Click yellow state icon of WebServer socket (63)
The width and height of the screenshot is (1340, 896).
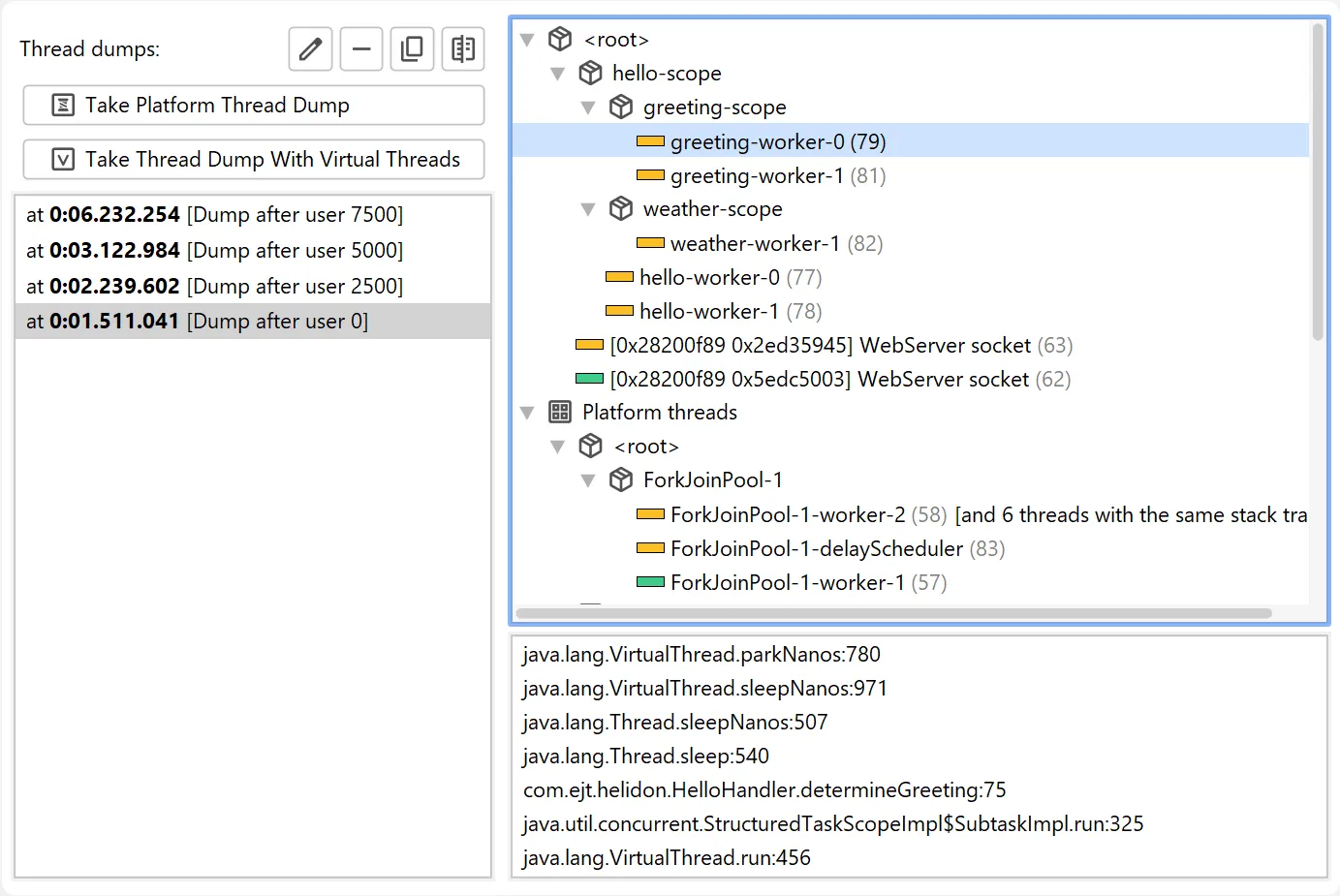click(x=589, y=345)
